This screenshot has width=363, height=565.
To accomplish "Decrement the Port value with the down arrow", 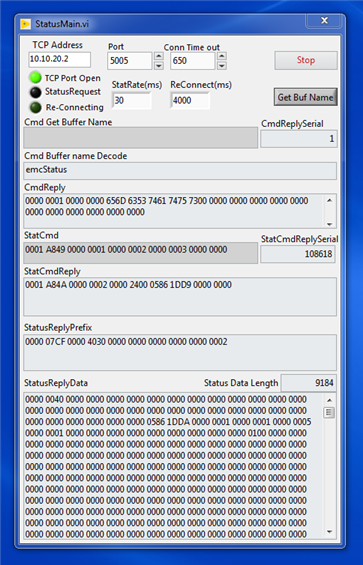I will point(159,66).
